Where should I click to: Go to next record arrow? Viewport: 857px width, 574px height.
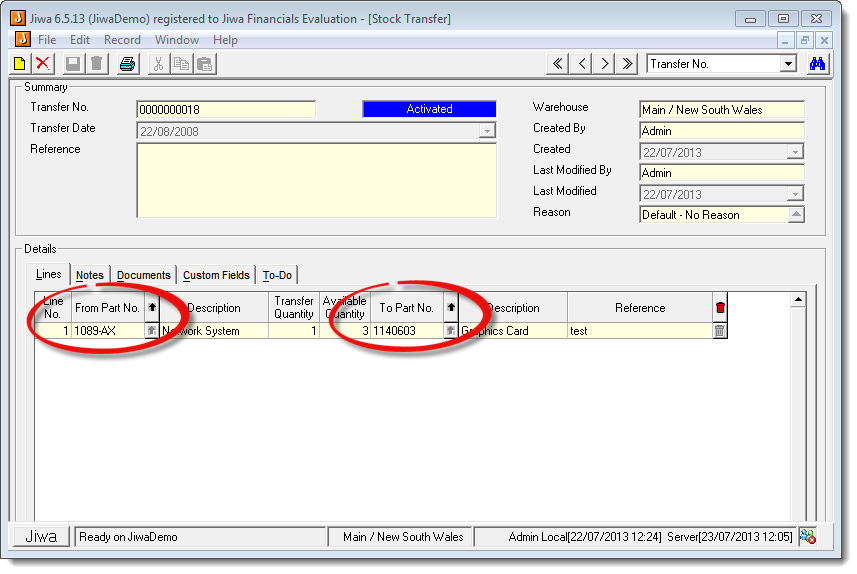(604, 64)
